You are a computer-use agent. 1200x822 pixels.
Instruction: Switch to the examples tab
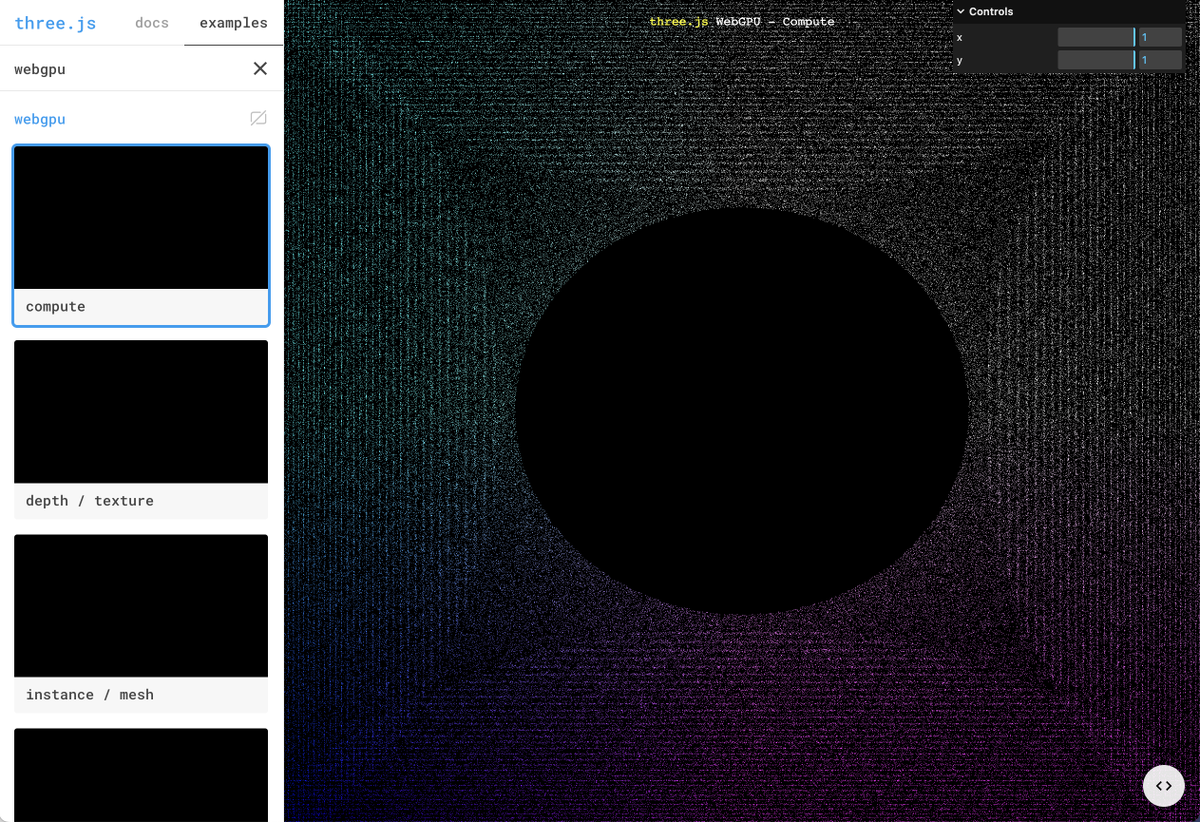coord(233,22)
